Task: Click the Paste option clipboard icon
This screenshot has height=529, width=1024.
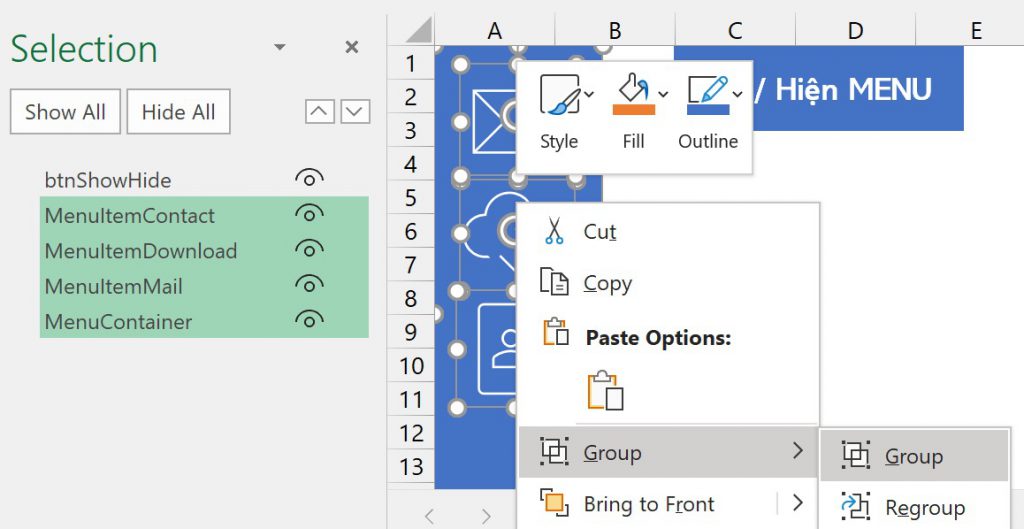Action: 605,390
